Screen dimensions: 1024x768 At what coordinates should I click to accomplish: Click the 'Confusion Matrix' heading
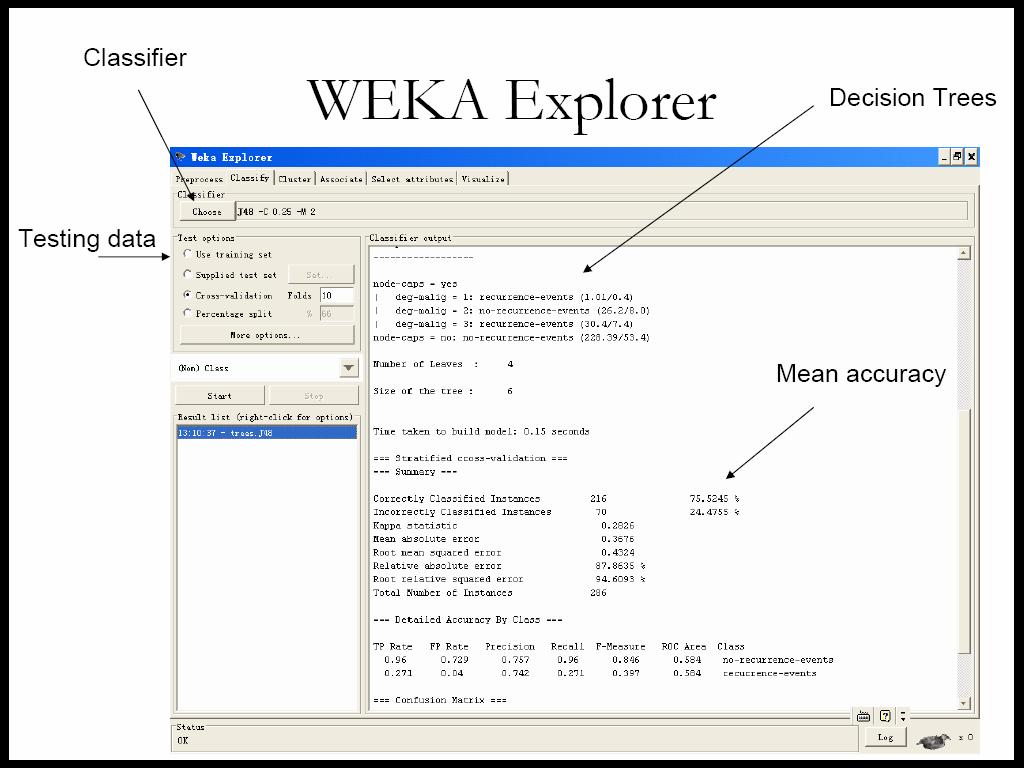(440, 700)
